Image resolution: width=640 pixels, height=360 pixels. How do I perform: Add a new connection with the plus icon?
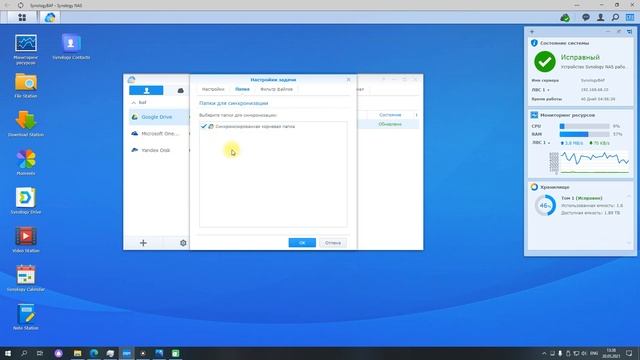coord(143,243)
